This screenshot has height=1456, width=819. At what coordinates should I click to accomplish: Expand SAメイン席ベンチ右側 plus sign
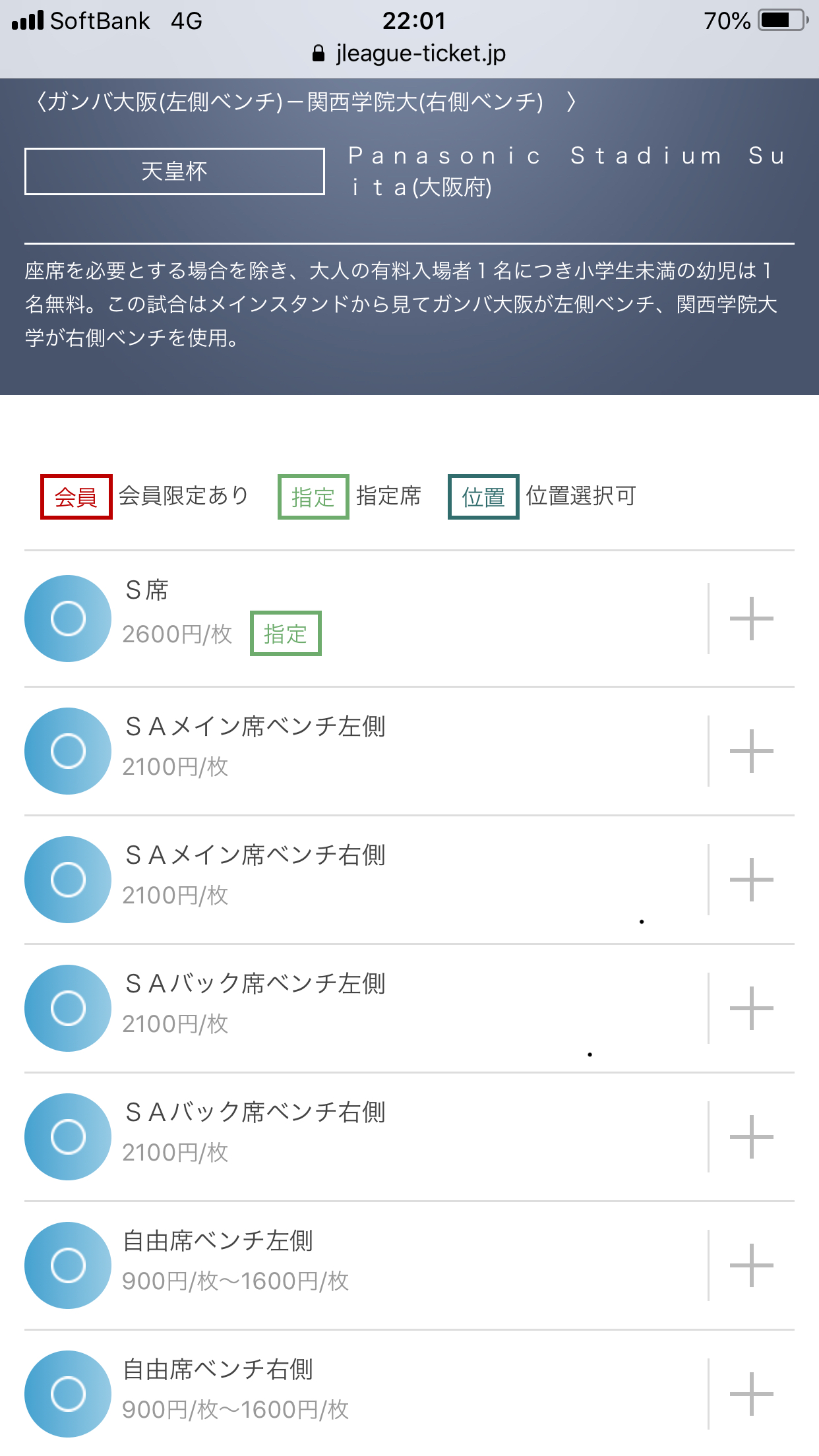pyautogui.click(x=751, y=880)
